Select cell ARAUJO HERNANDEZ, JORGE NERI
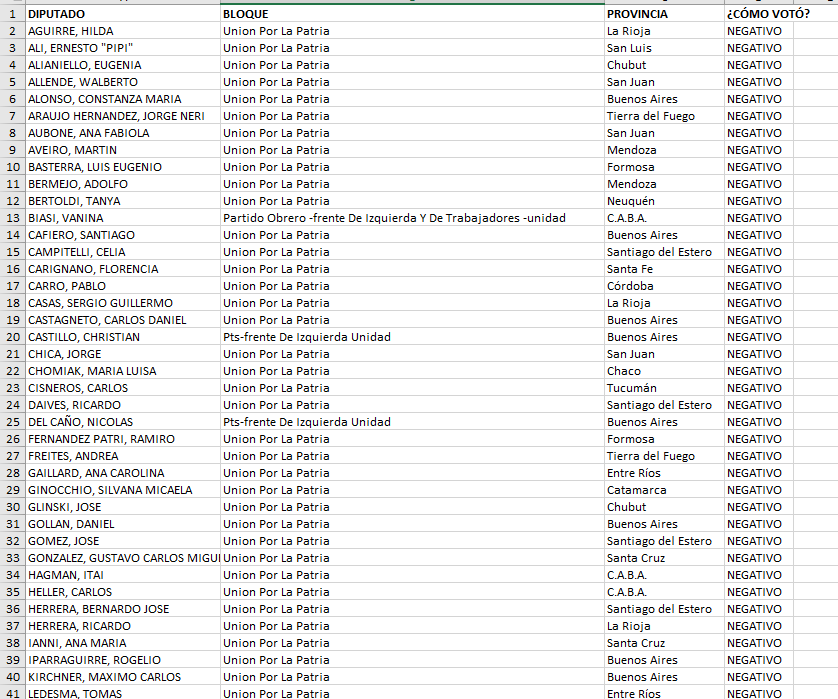Viewport: 838px width, 699px height. [123, 116]
